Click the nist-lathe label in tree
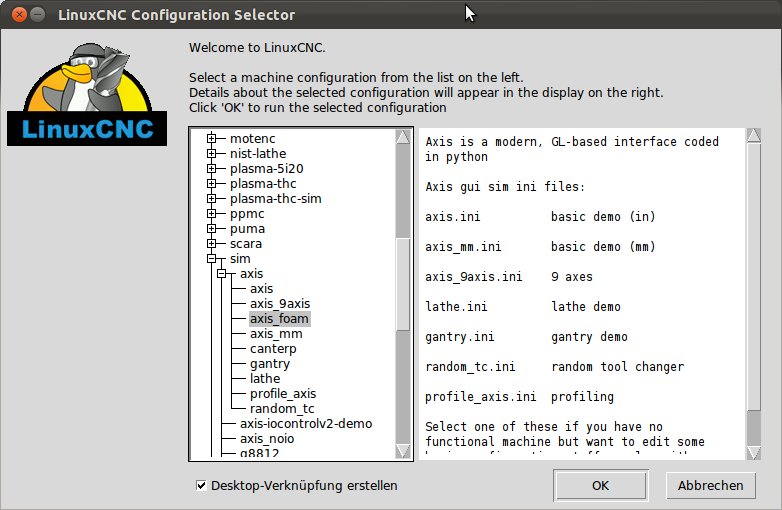This screenshot has width=782, height=510. pyautogui.click(x=258, y=154)
